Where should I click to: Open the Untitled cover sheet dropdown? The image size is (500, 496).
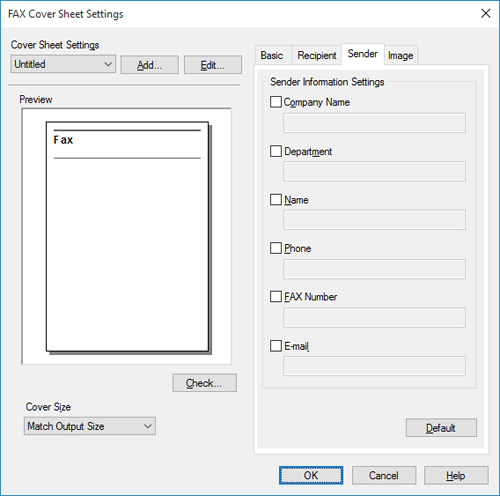click(63, 64)
